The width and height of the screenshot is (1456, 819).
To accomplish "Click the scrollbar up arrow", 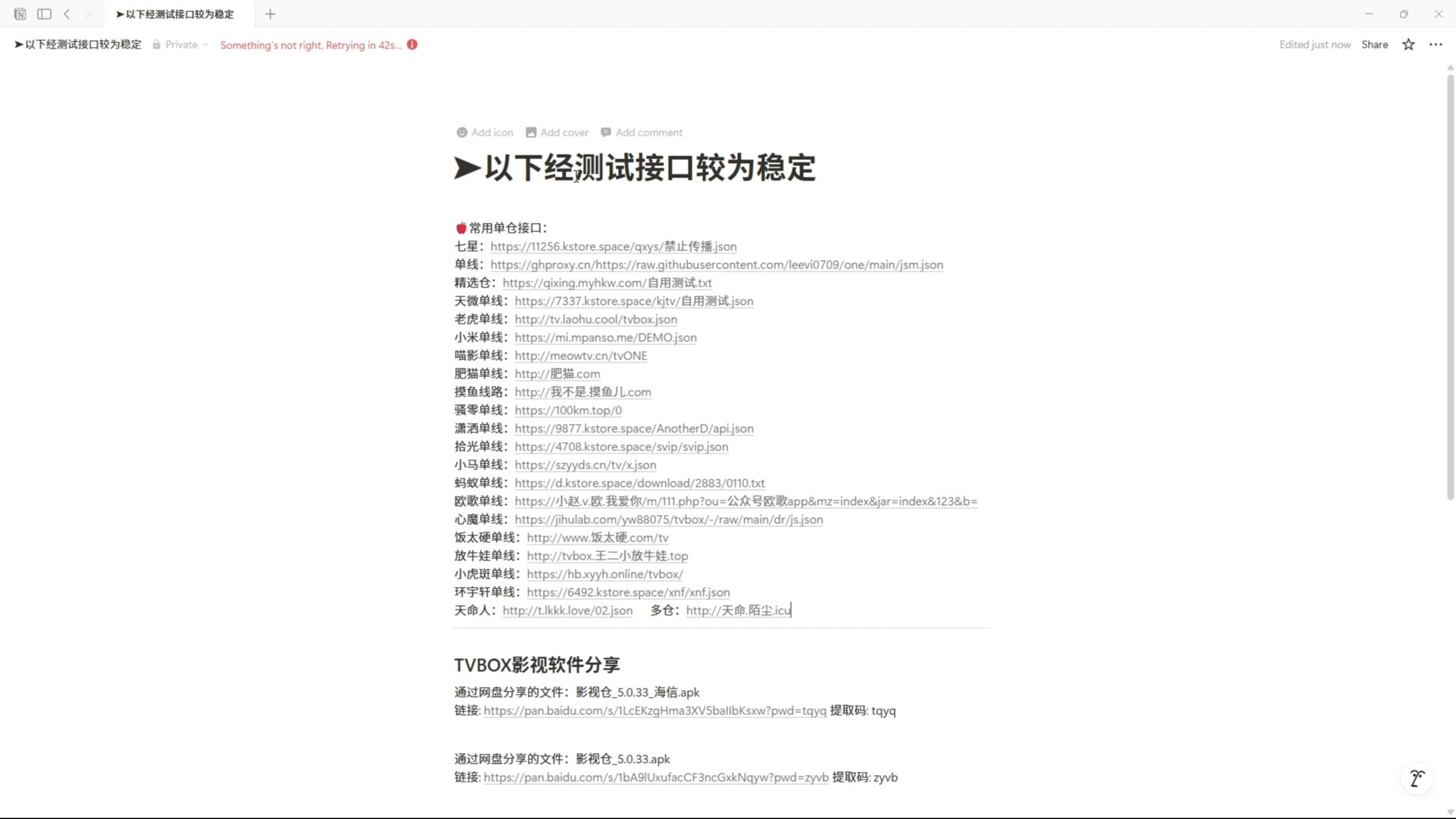I will point(1450,67).
